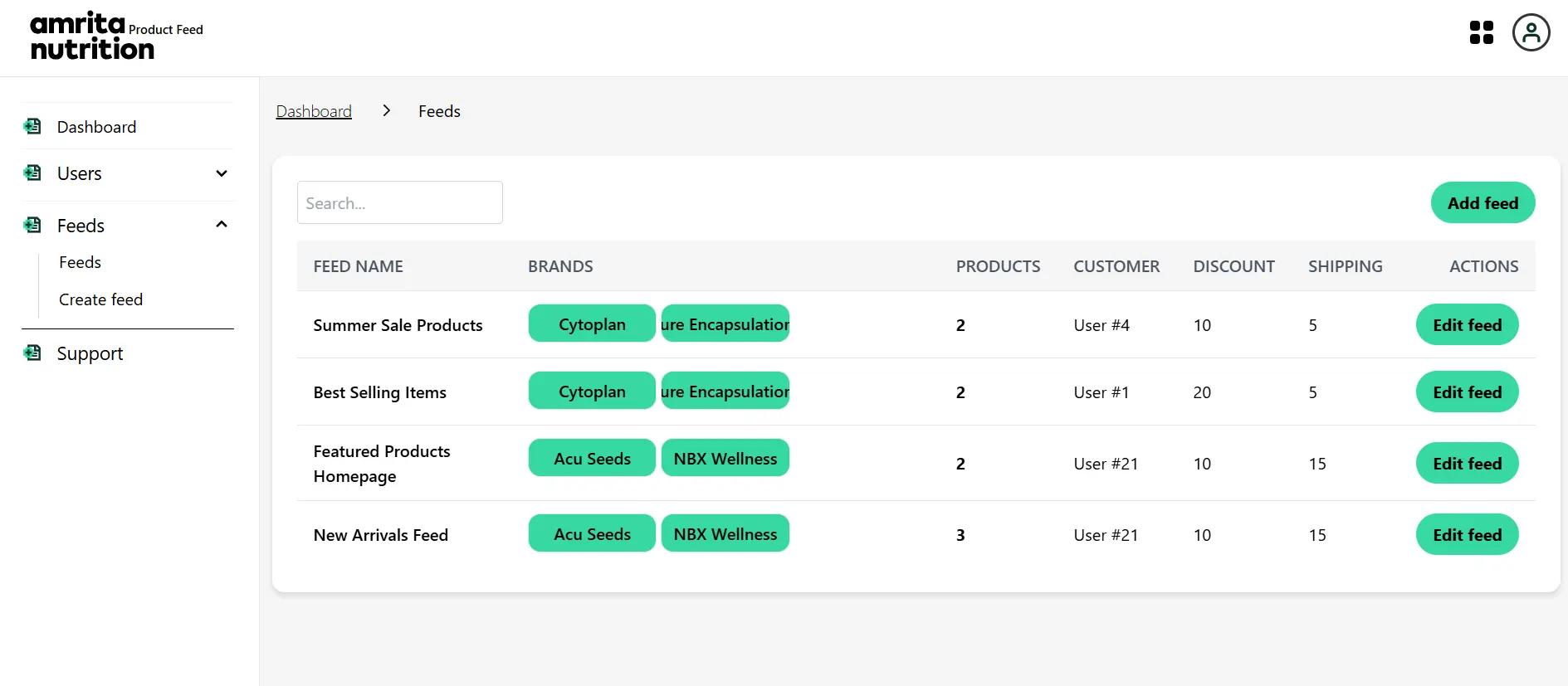The width and height of the screenshot is (1568, 686).
Task: Click Cytoplan tag in Best Selling Items row
Action: (592, 392)
